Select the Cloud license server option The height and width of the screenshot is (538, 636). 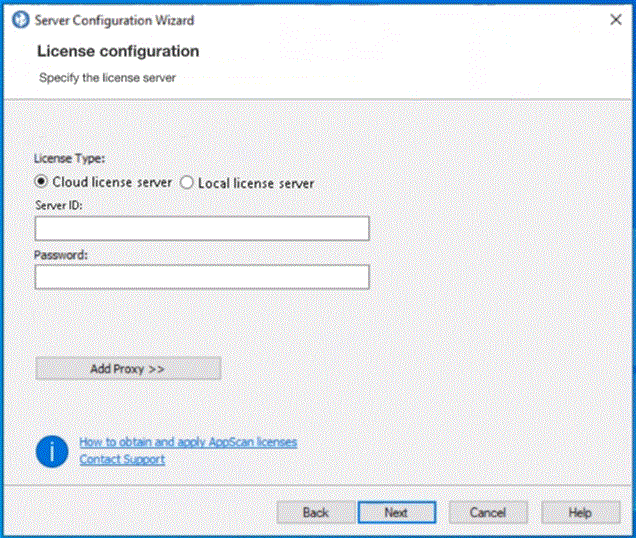[x=42, y=183]
